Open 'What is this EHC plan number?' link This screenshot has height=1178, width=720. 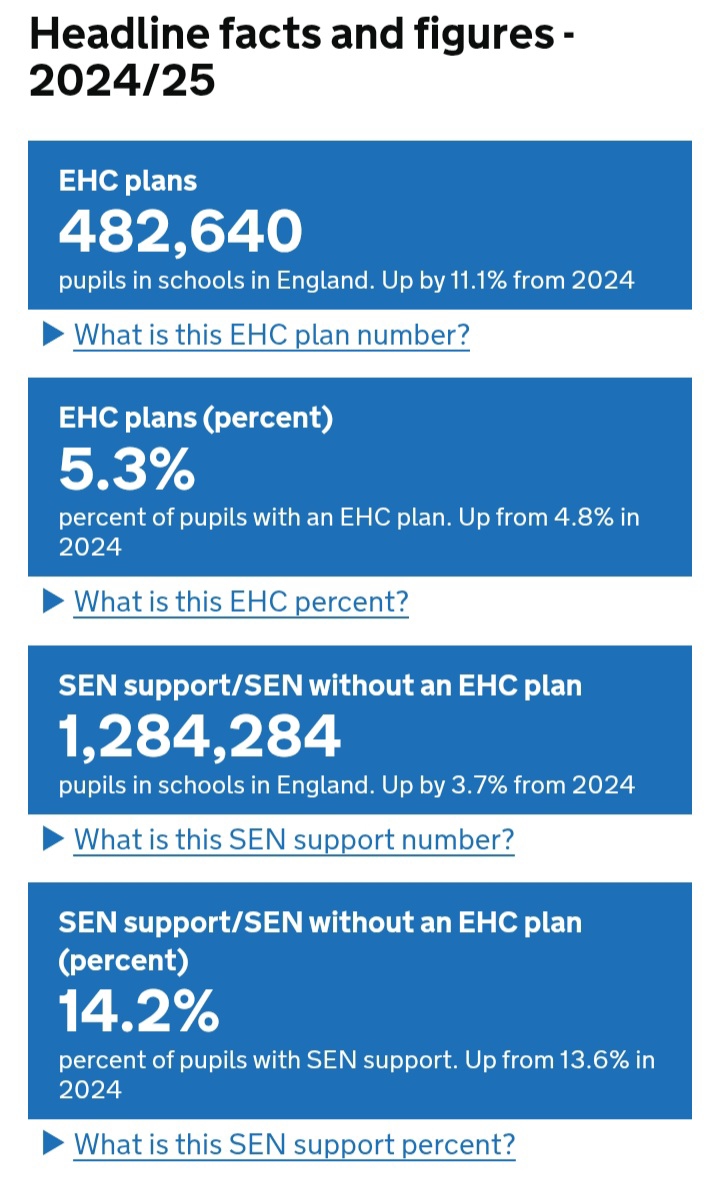pos(272,335)
